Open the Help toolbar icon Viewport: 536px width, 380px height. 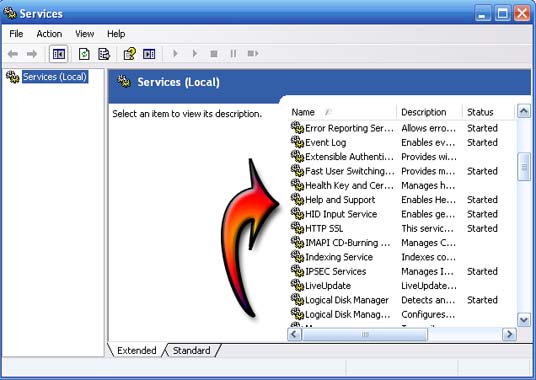point(130,54)
